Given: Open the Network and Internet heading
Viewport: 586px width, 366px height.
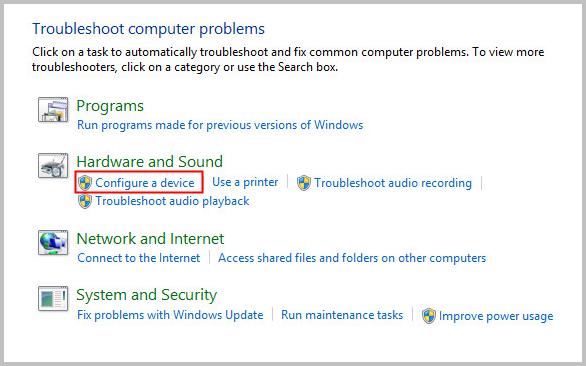Looking at the screenshot, I should (150, 239).
